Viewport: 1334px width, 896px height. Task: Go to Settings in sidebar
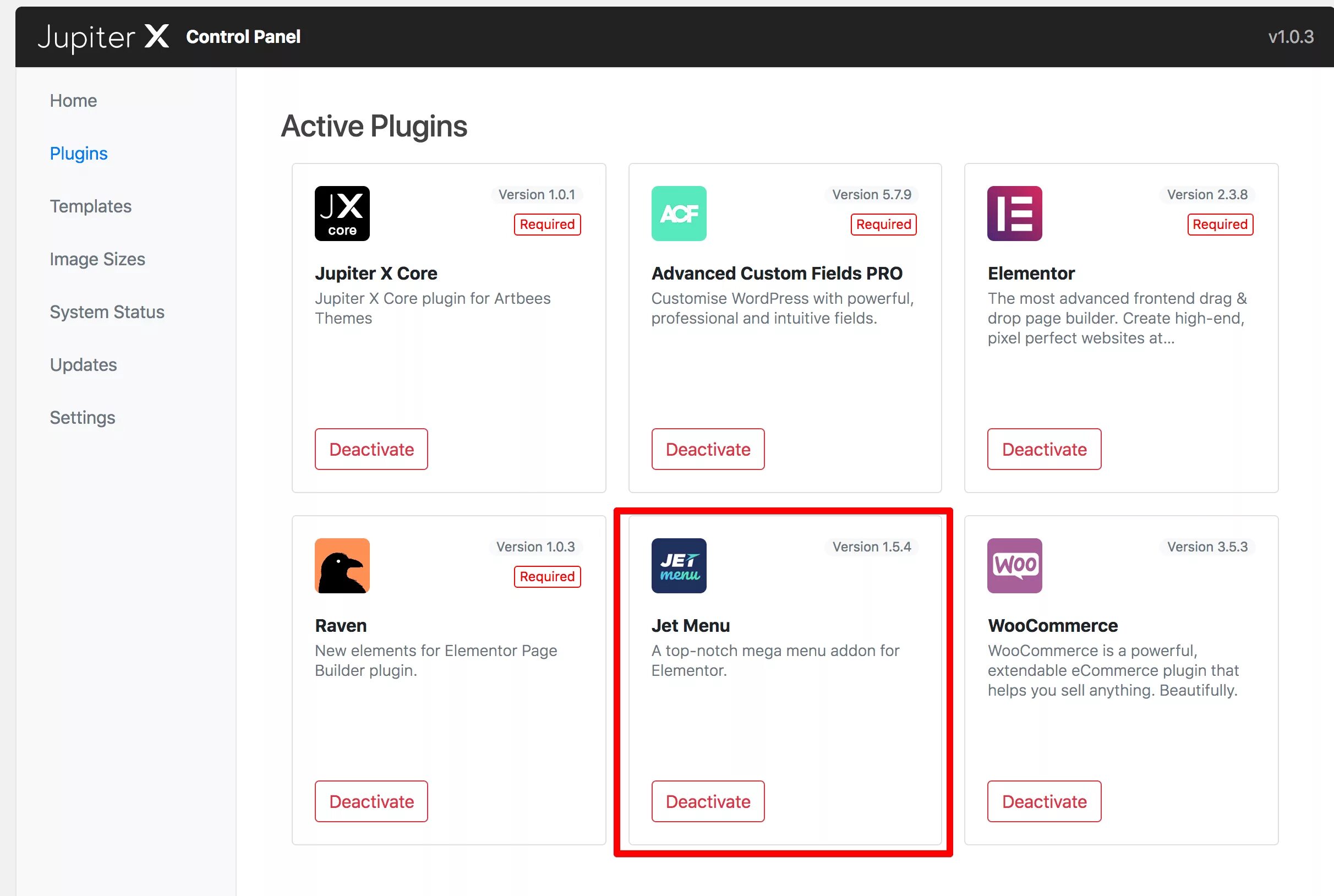click(x=82, y=418)
